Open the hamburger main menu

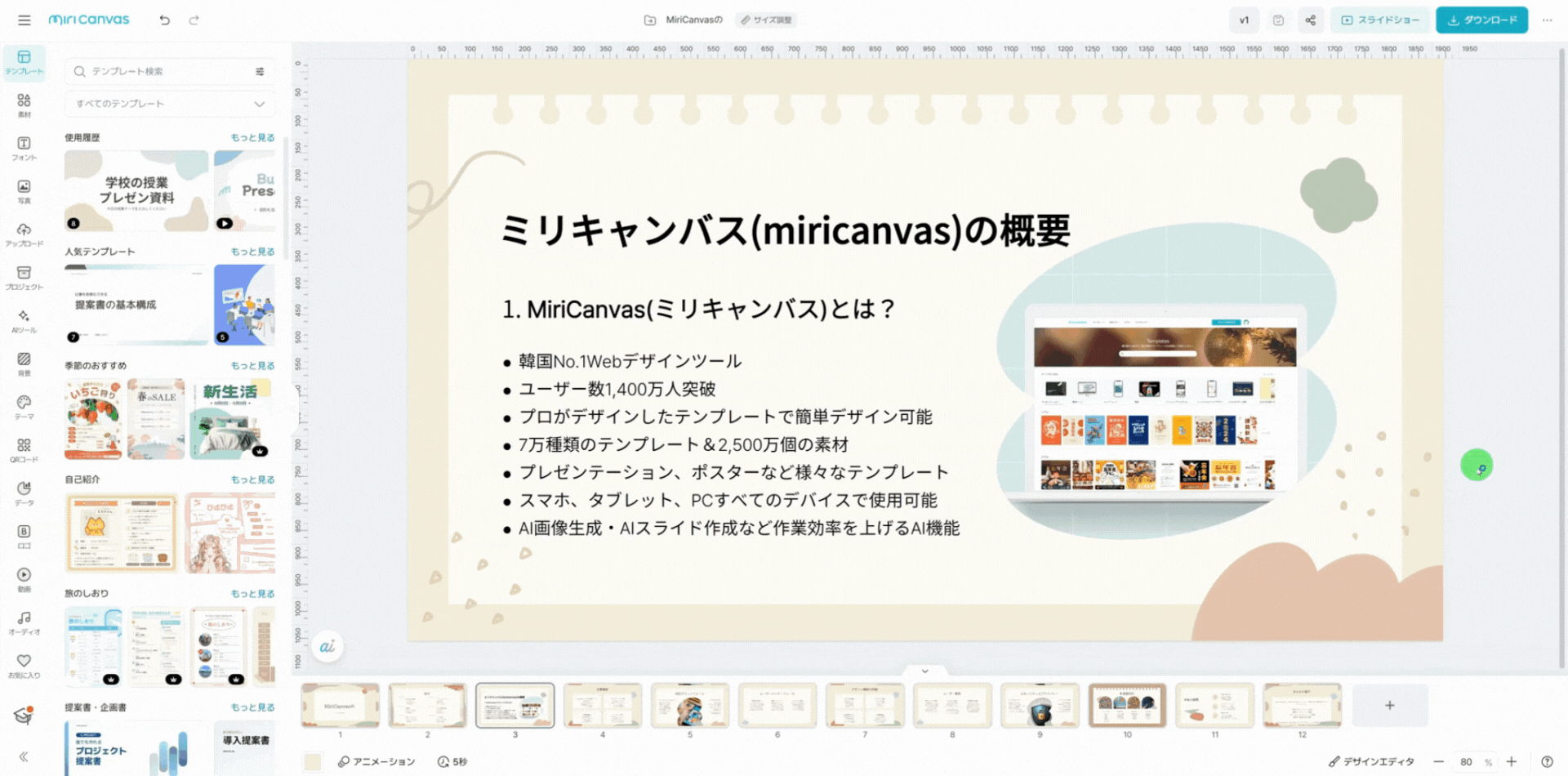[24, 20]
